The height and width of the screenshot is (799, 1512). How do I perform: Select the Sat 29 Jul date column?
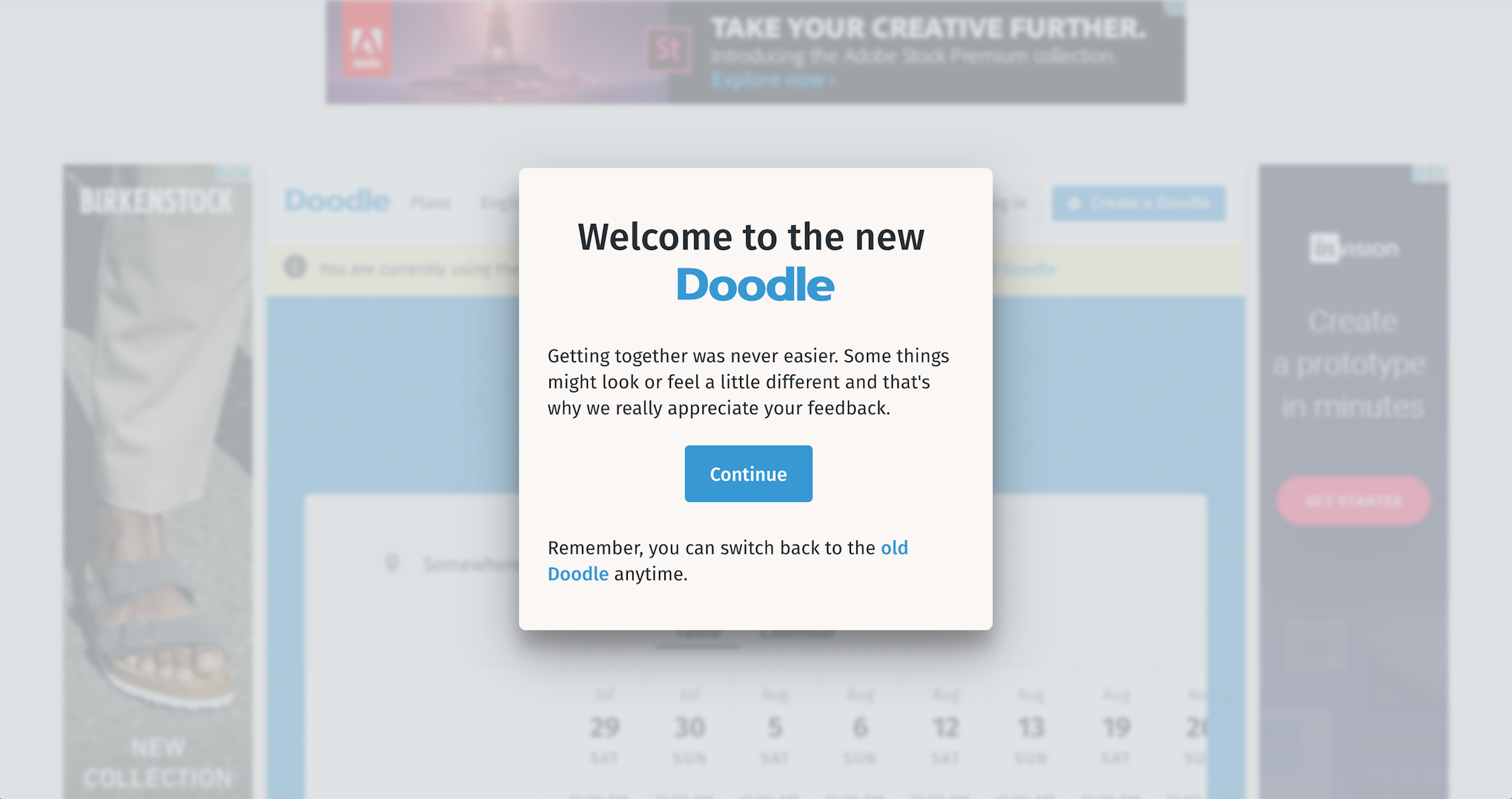pos(604,728)
